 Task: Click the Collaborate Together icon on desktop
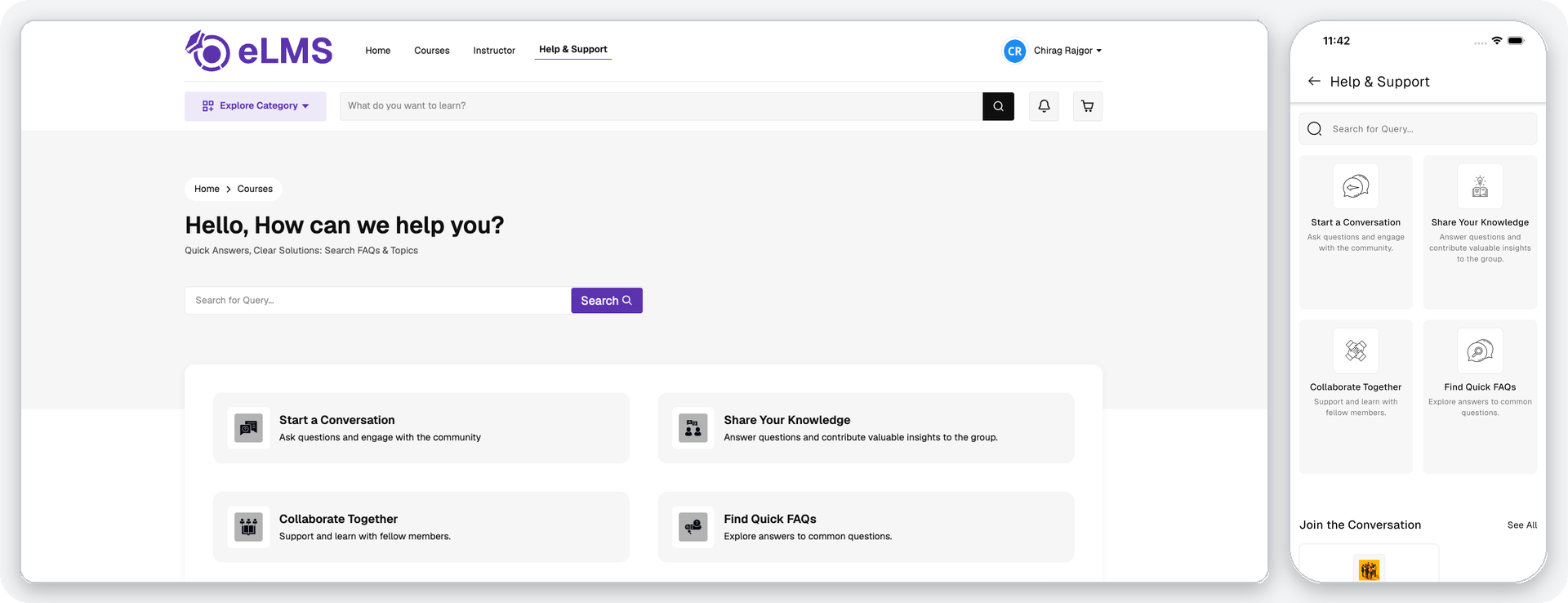point(248,527)
